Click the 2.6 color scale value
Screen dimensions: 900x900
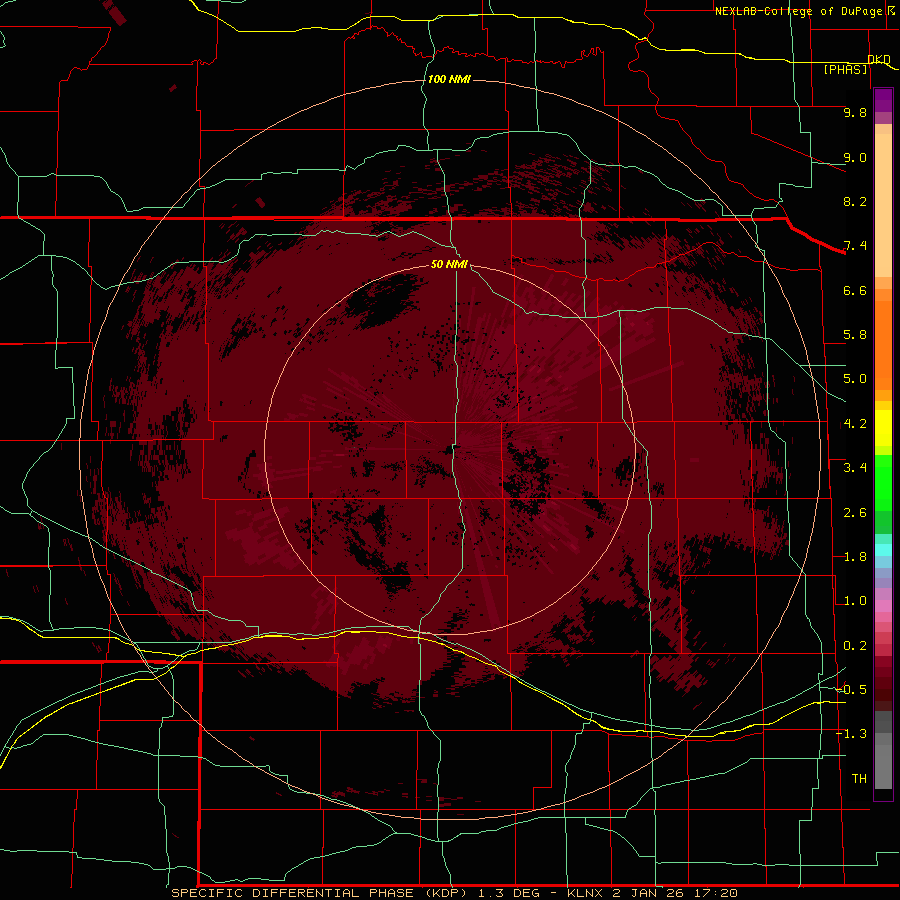(x=855, y=513)
